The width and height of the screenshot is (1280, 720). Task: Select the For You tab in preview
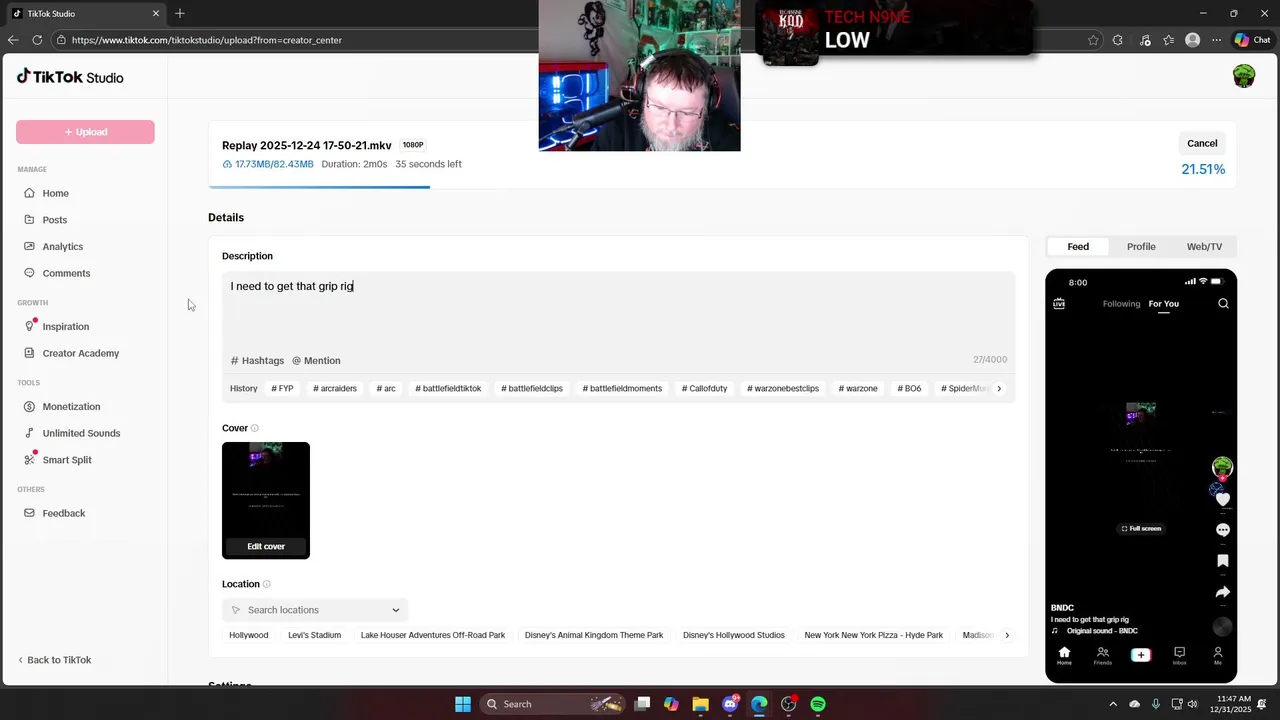click(1163, 304)
